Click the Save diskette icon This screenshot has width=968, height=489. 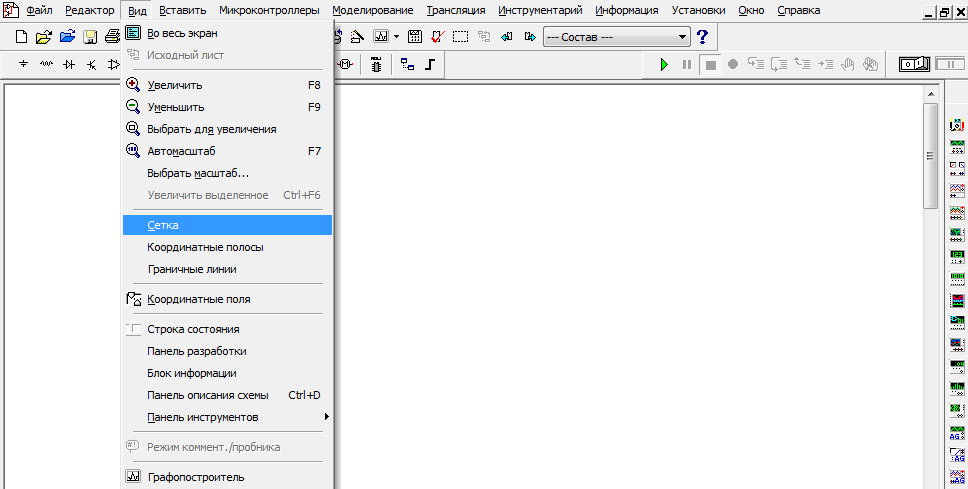pos(89,37)
